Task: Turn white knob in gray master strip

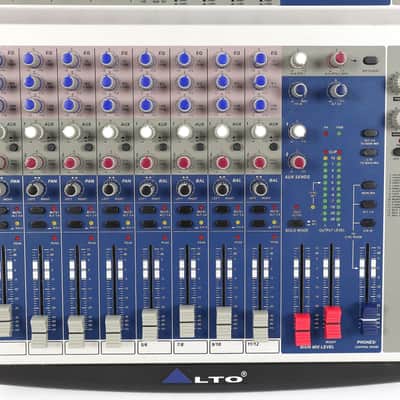Action: pyautogui.click(x=299, y=59)
